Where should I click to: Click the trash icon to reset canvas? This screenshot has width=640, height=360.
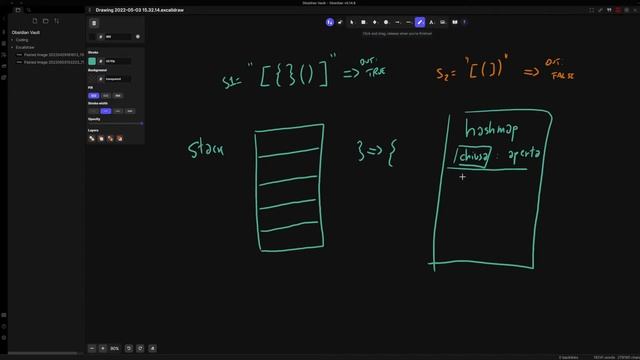94,23
